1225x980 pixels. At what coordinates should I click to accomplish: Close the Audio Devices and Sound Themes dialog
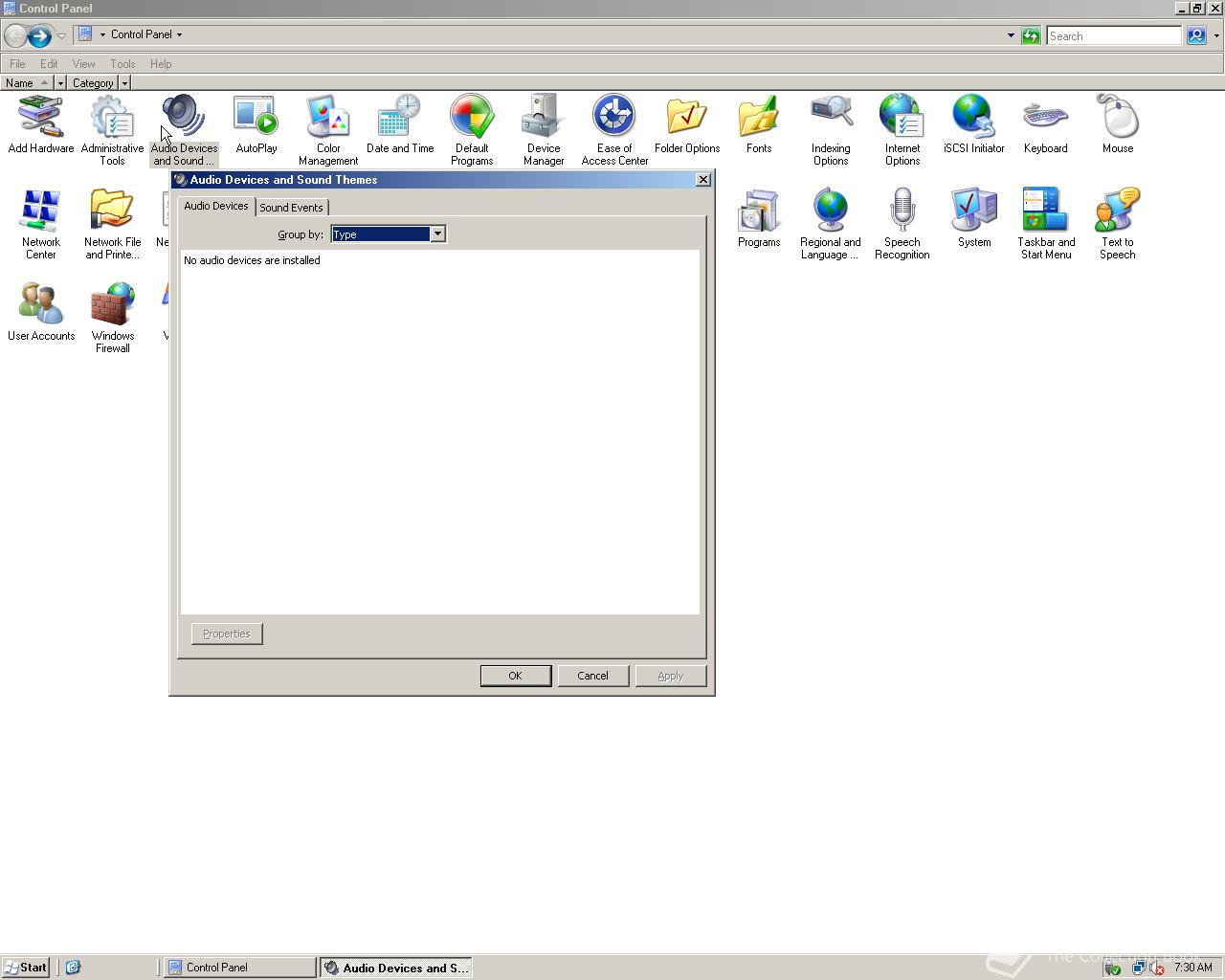(702, 180)
